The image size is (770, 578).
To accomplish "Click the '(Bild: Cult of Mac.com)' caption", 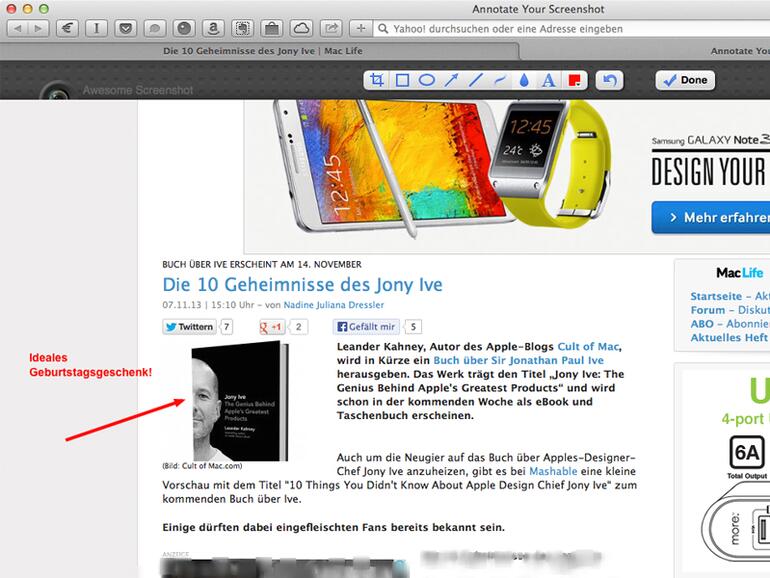I will click(202, 466).
